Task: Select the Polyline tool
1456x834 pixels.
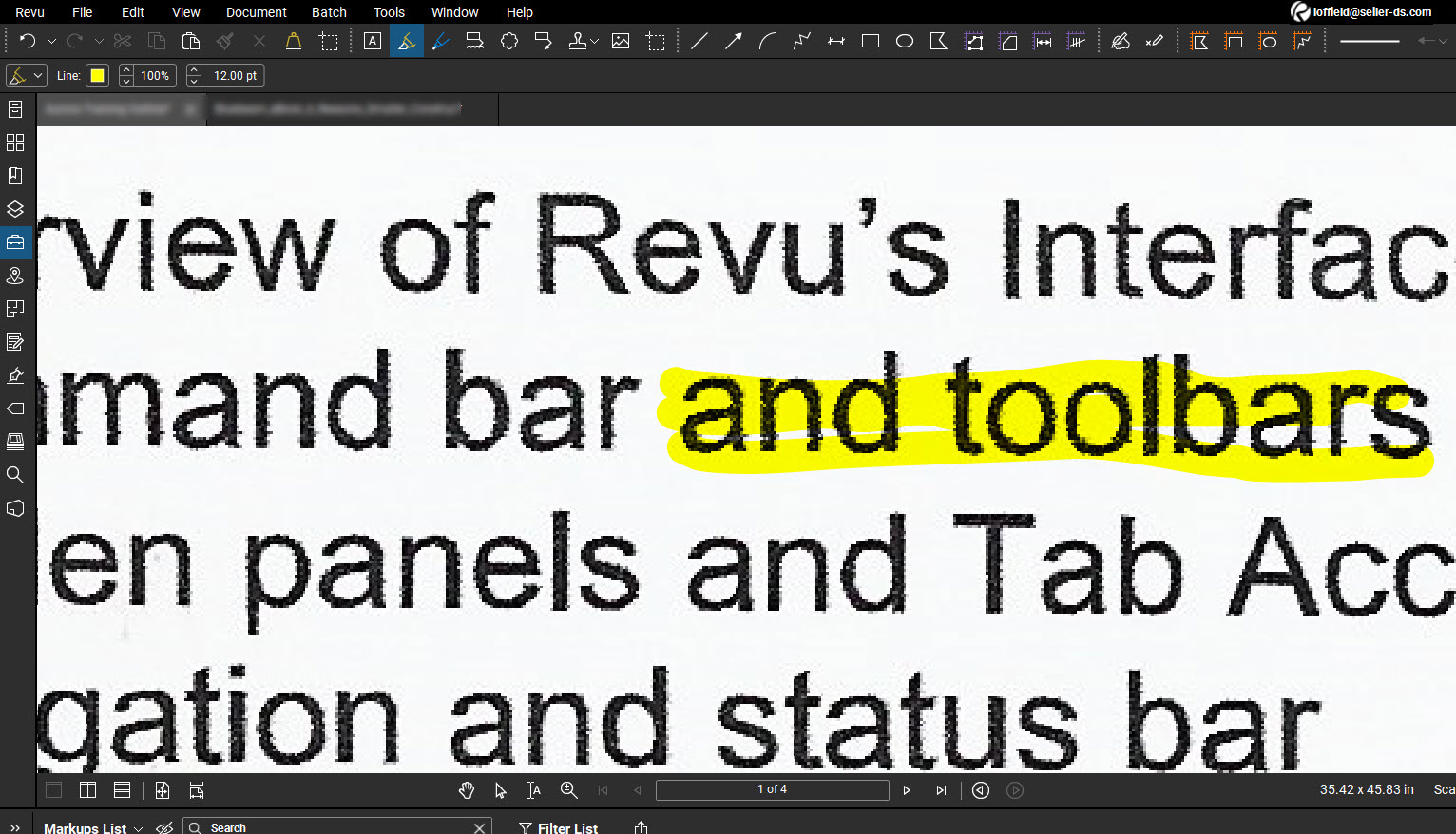Action: point(802,41)
